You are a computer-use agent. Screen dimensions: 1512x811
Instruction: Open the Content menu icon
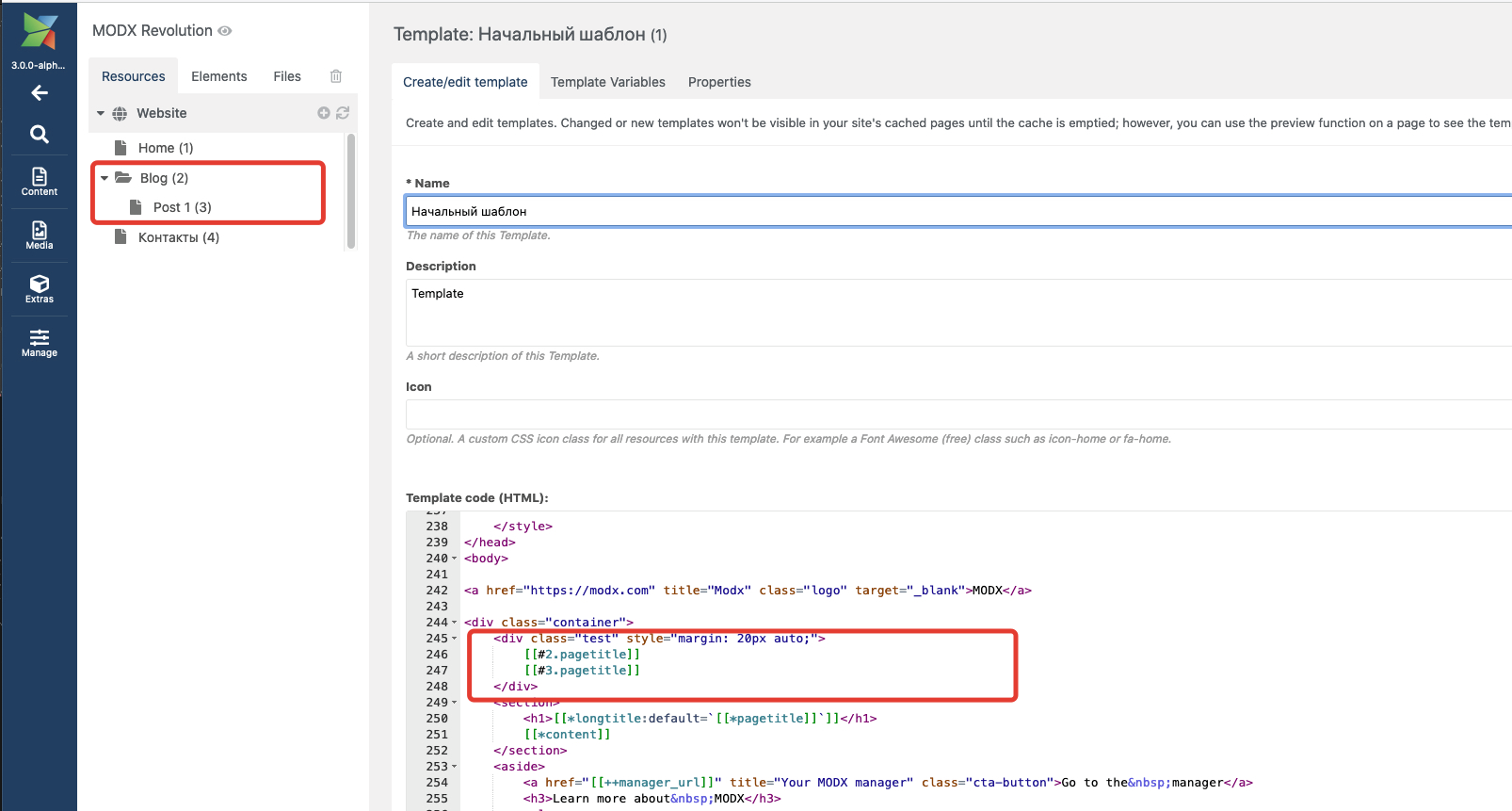40,182
